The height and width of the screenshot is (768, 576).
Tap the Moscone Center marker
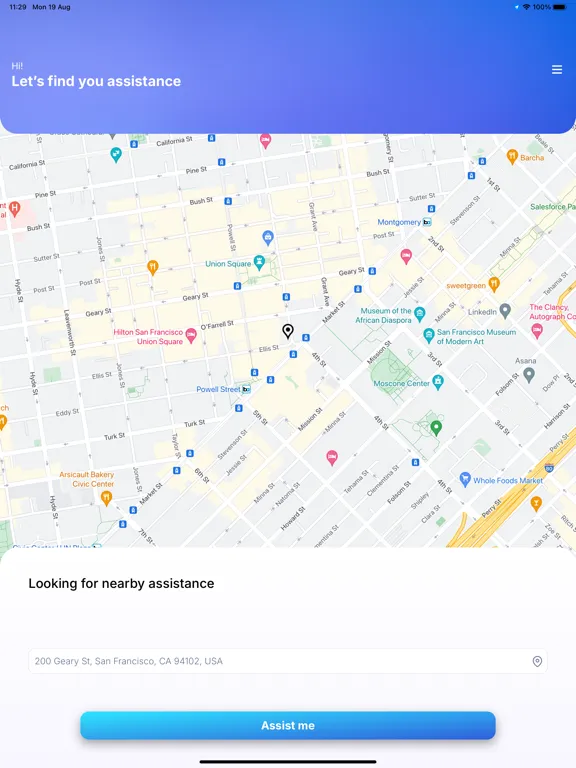(438, 382)
